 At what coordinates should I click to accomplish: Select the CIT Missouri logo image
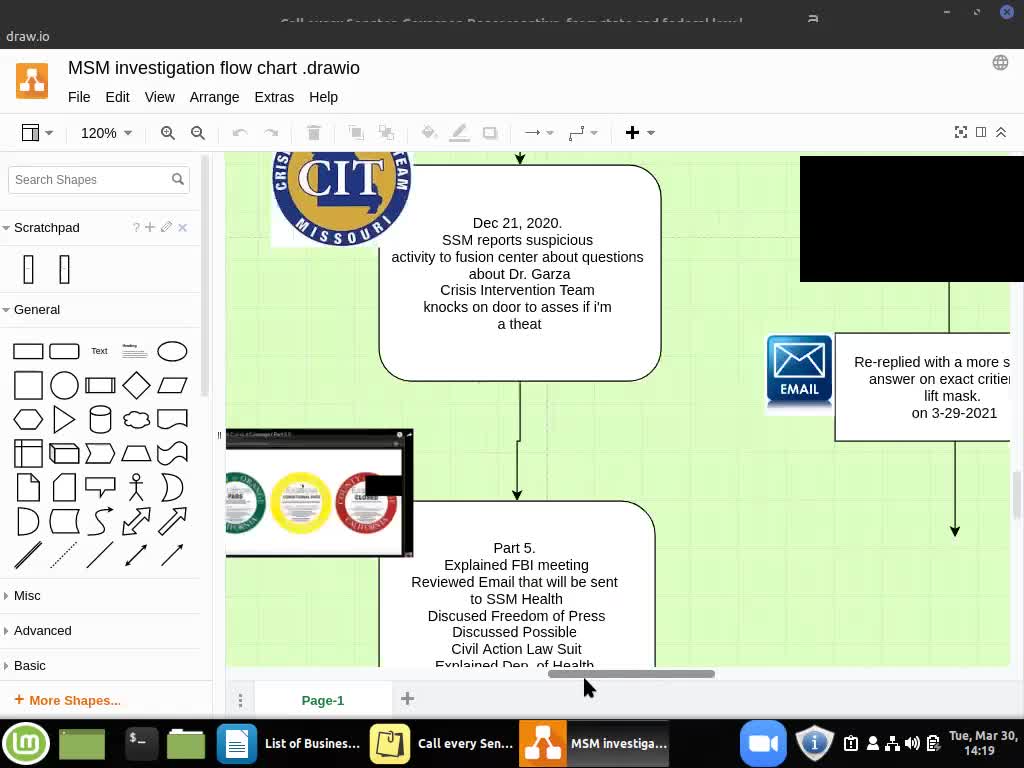341,198
